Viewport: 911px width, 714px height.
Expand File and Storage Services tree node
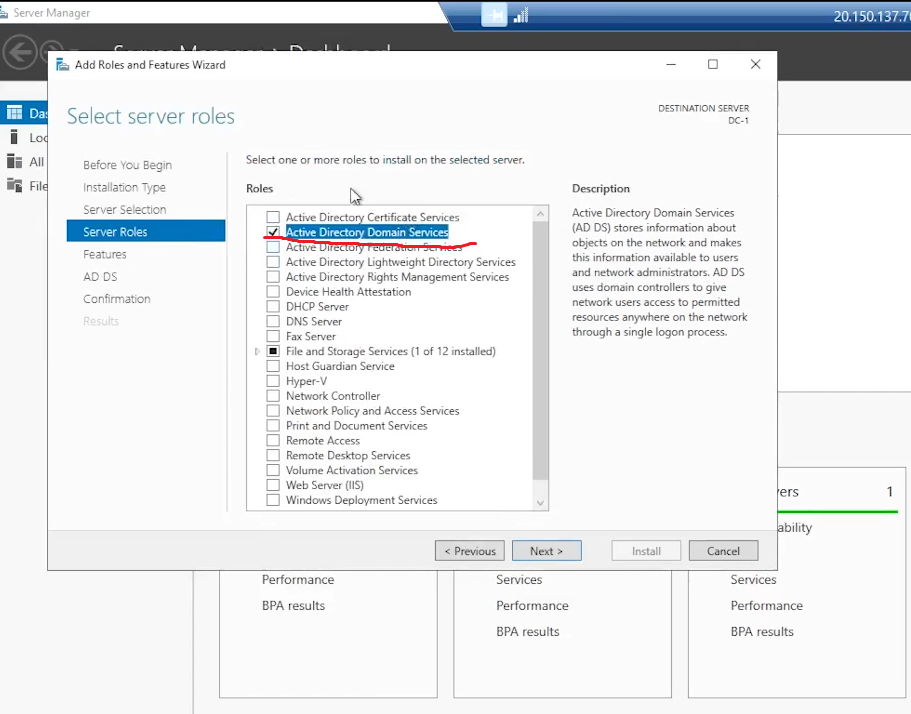point(257,351)
